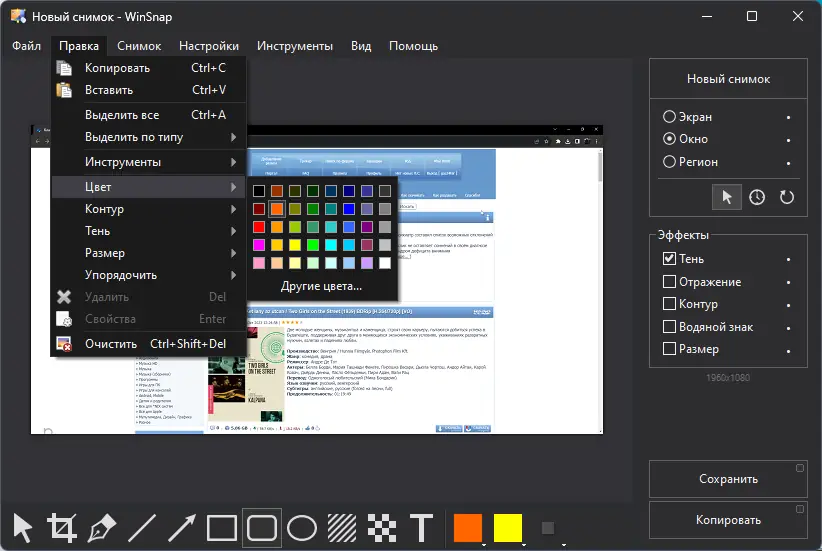The image size is (822, 551).
Task: Choose Очистить menu entry
Action: [x=148, y=344]
